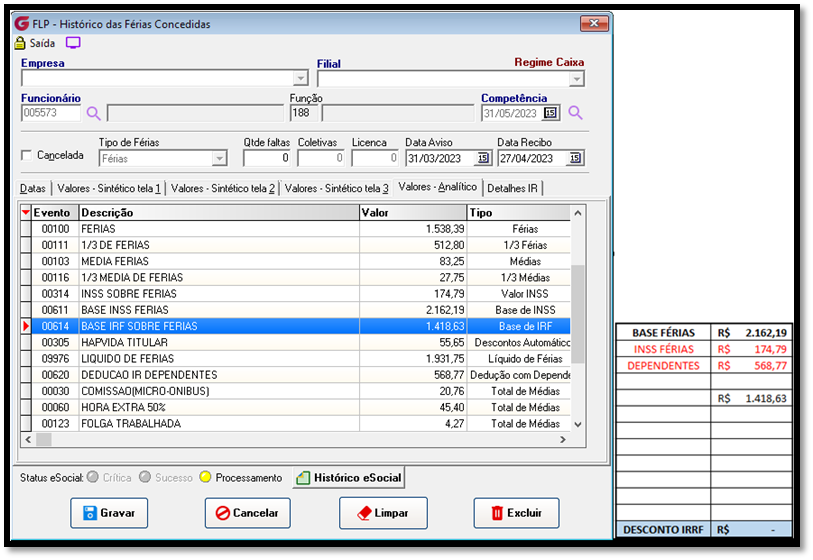813x560 pixels.
Task: Click the Limpar button
Action: click(x=383, y=513)
